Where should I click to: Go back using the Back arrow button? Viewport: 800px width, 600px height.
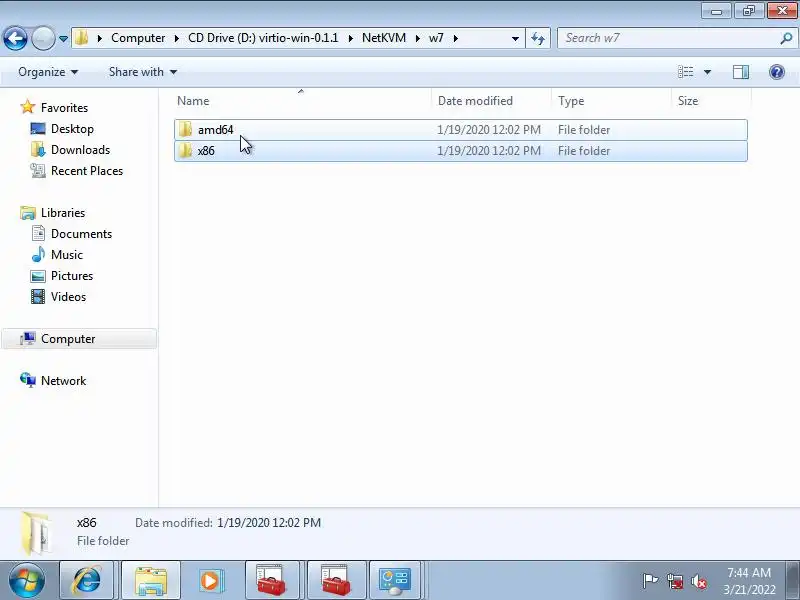point(15,38)
